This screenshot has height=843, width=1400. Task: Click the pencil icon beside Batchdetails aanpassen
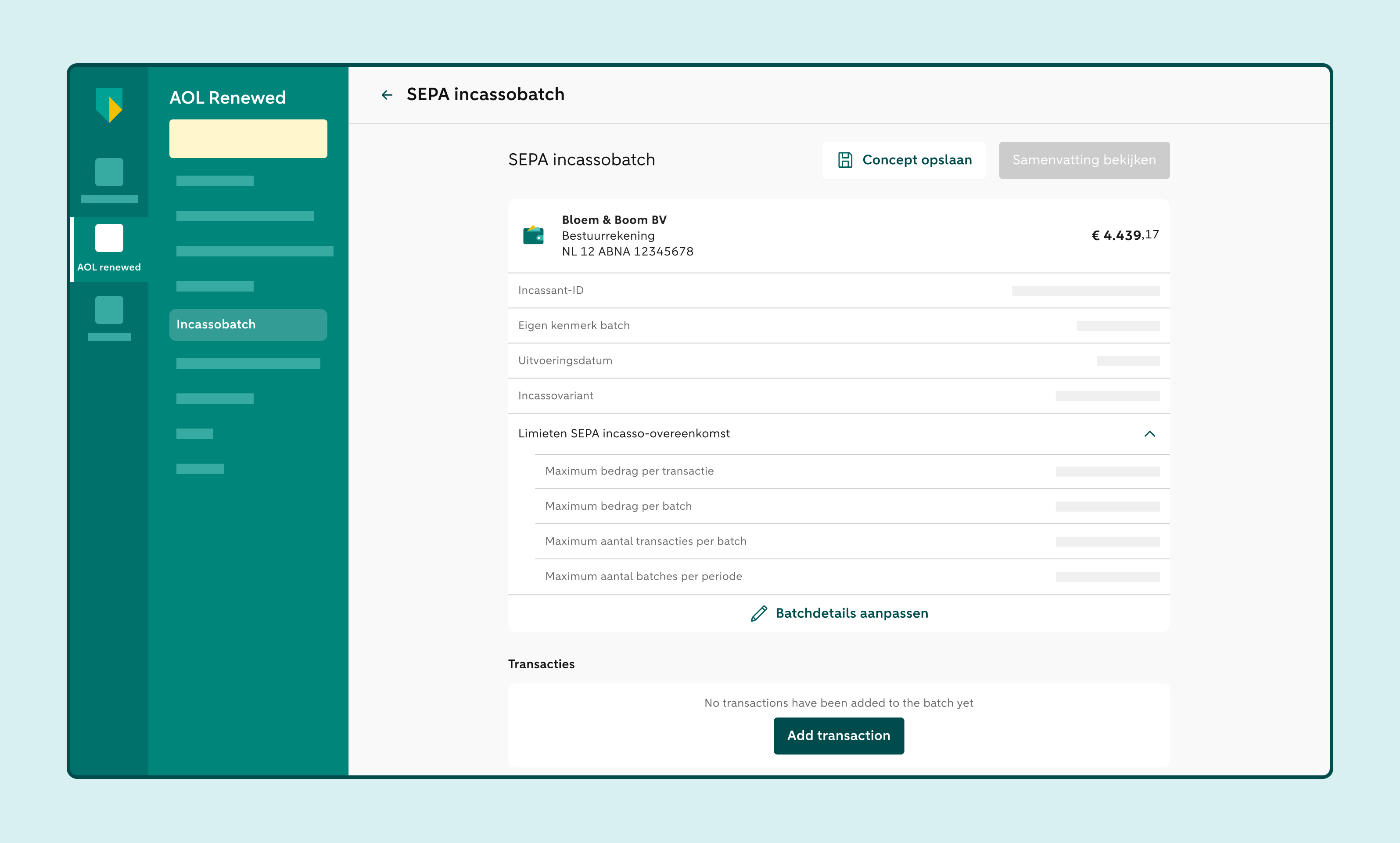[x=759, y=613]
